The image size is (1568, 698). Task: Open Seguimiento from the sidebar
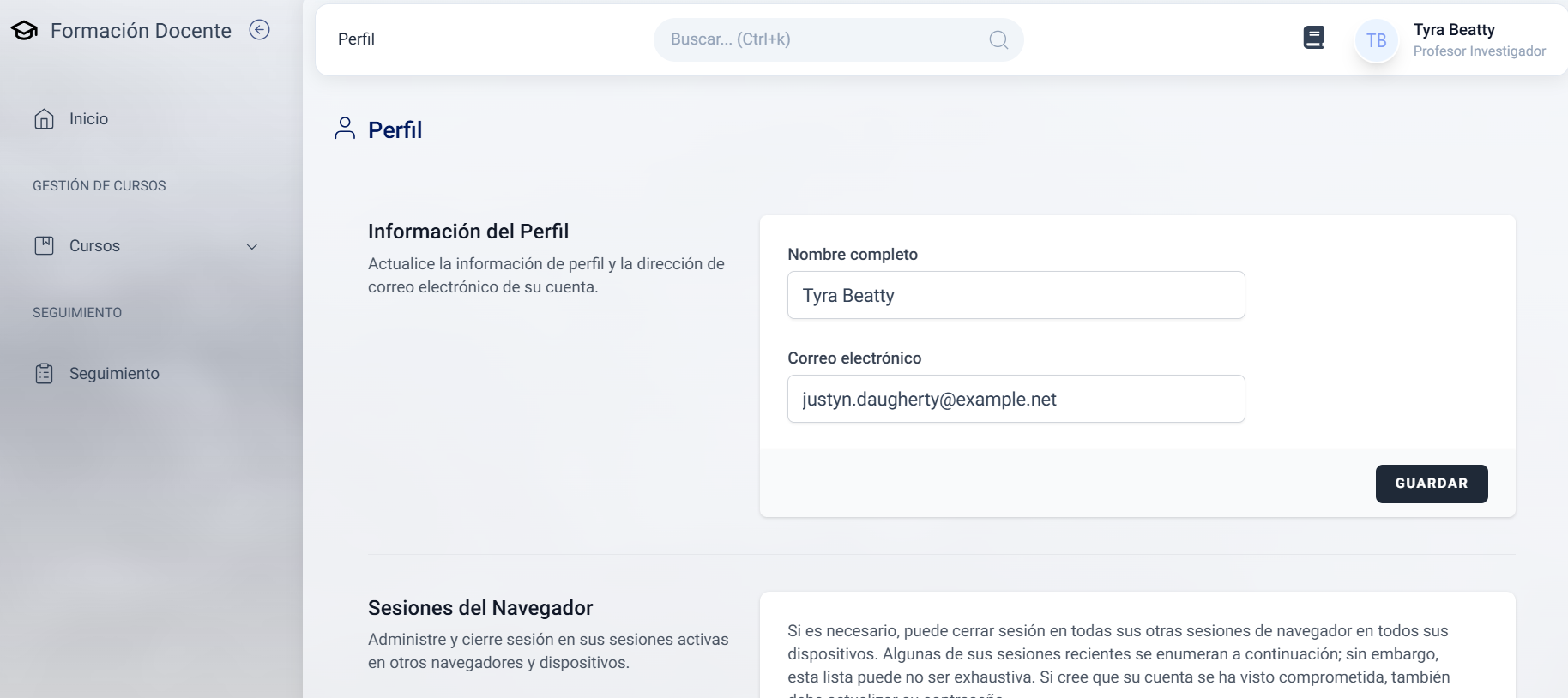click(x=114, y=374)
